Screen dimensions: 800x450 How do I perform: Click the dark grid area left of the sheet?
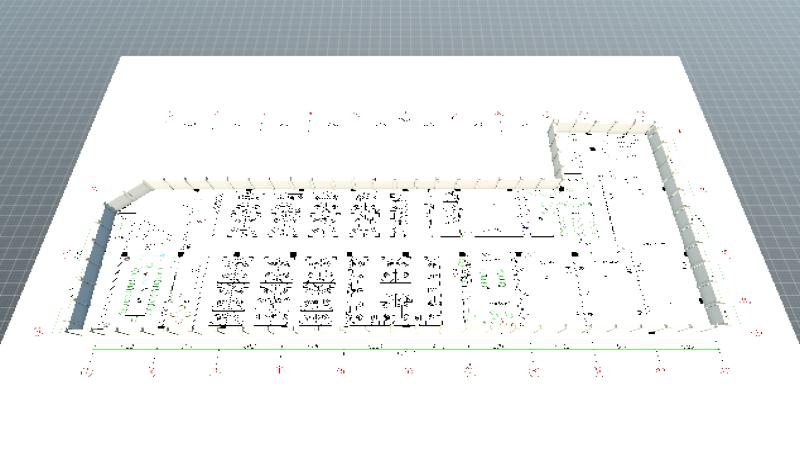40,150
